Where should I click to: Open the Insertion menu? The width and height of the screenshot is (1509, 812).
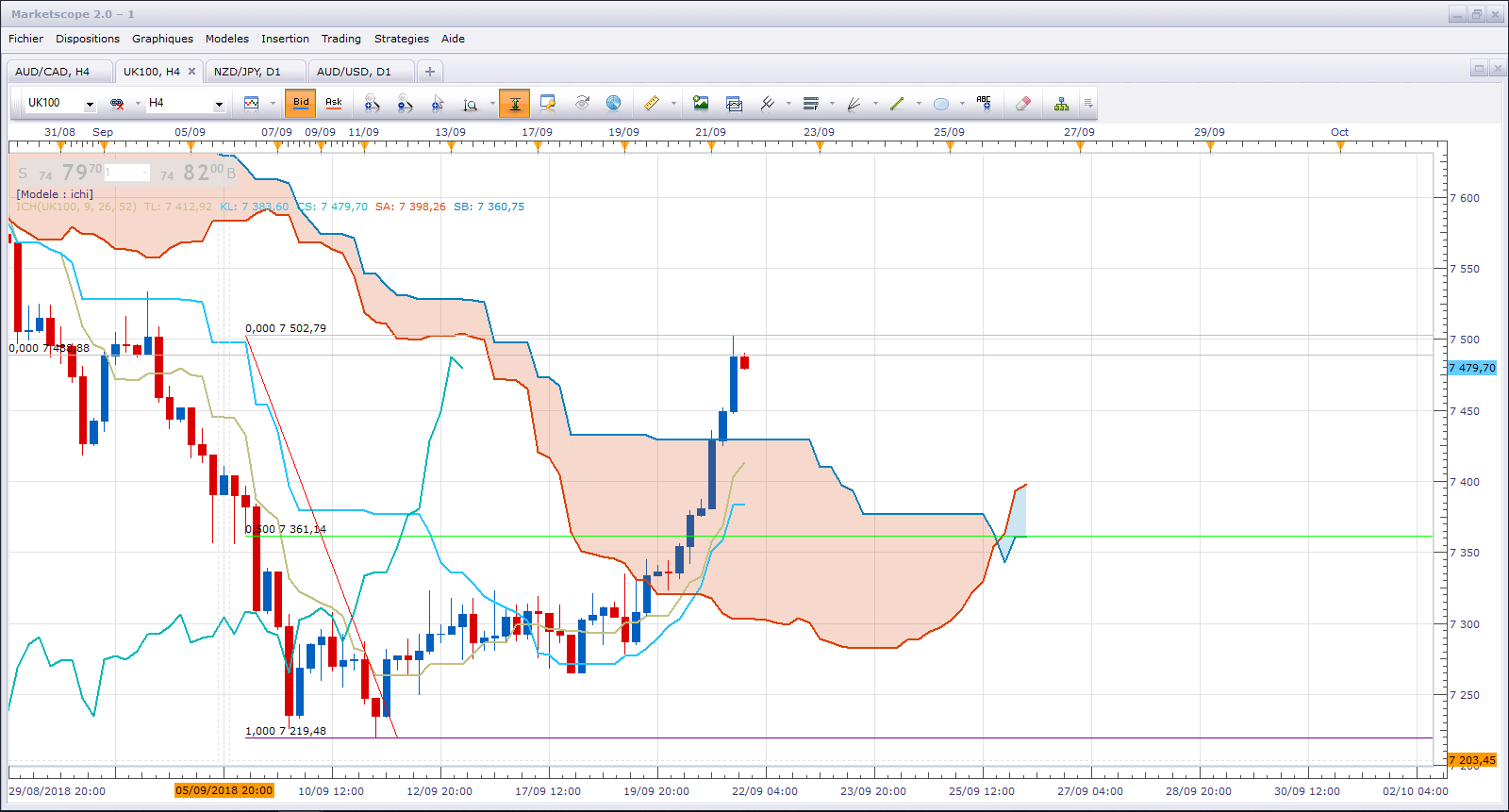pos(285,39)
